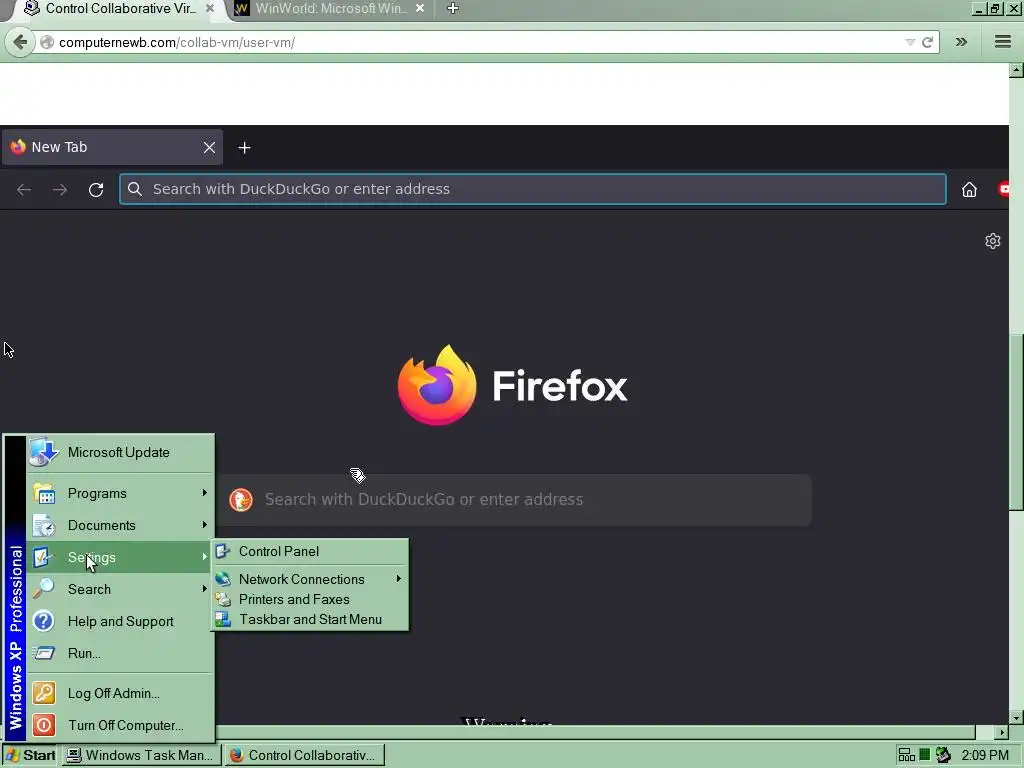Click the Programs folder icon
Viewport: 1024px width, 768px height.
(x=44, y=494)
